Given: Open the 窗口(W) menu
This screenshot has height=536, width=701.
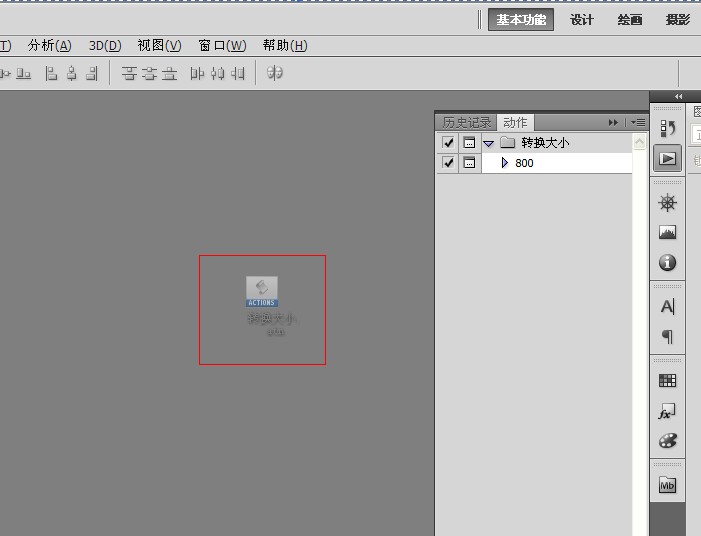Looking at the screenshot, I should coord(222,45).
